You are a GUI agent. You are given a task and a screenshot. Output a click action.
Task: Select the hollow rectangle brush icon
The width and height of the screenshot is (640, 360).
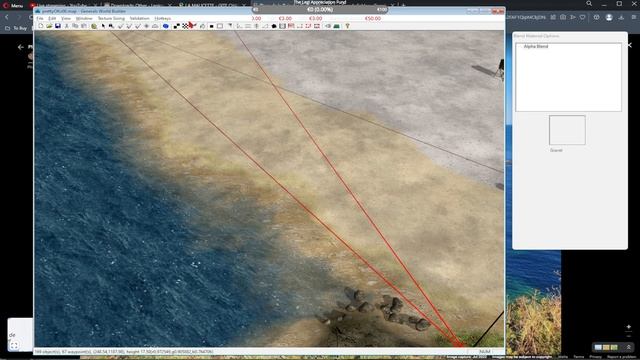tap(220, 26)
